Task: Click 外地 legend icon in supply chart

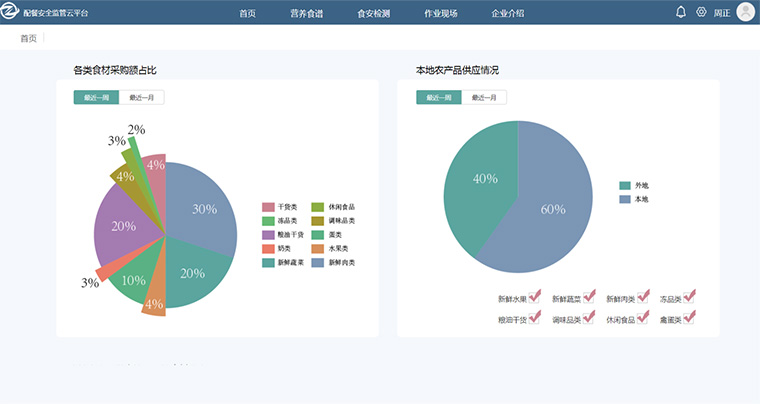Action: tap(625, 185)
